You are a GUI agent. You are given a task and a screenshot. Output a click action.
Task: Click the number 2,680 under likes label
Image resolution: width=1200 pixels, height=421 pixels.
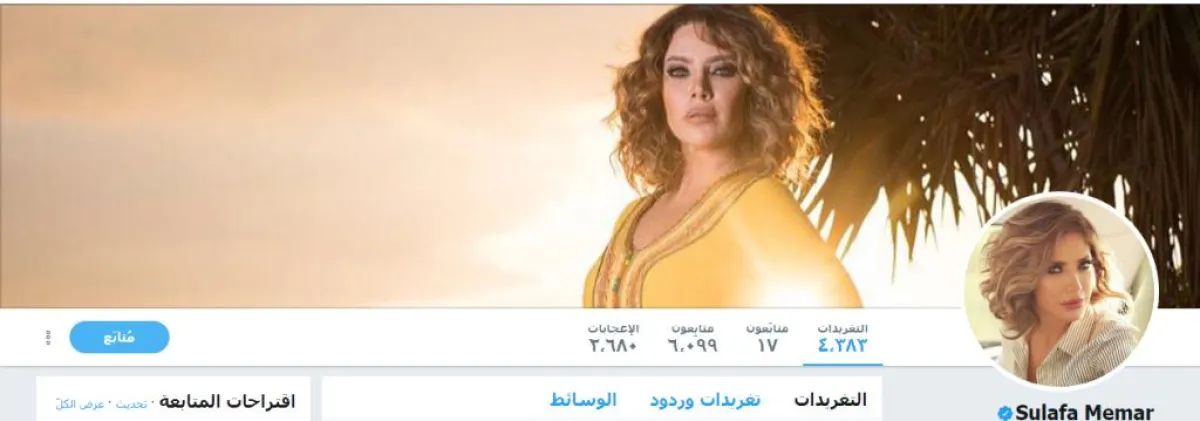click(x=613, y=346)
